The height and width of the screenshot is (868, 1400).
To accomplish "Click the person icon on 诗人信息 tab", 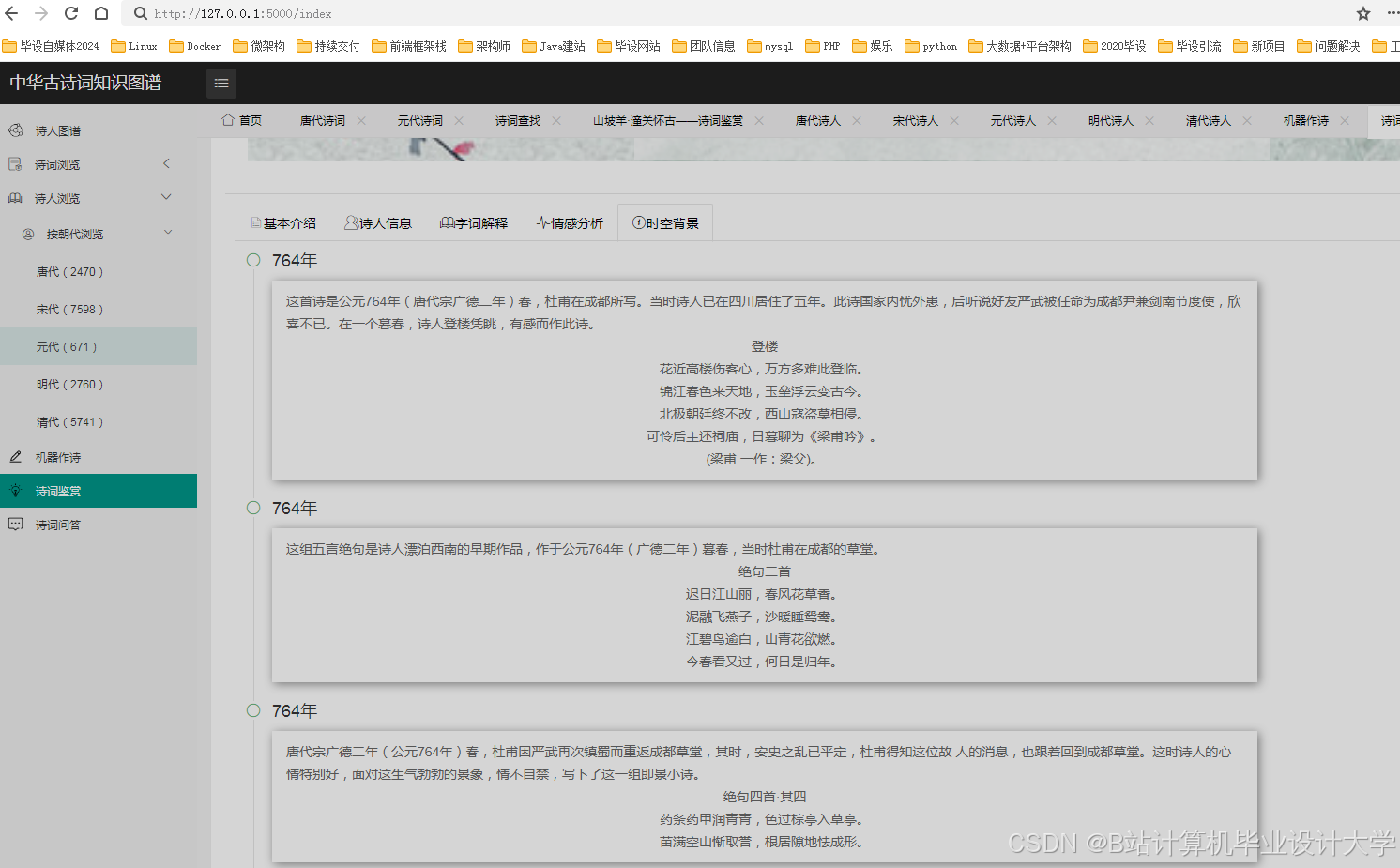I will 350,222.
